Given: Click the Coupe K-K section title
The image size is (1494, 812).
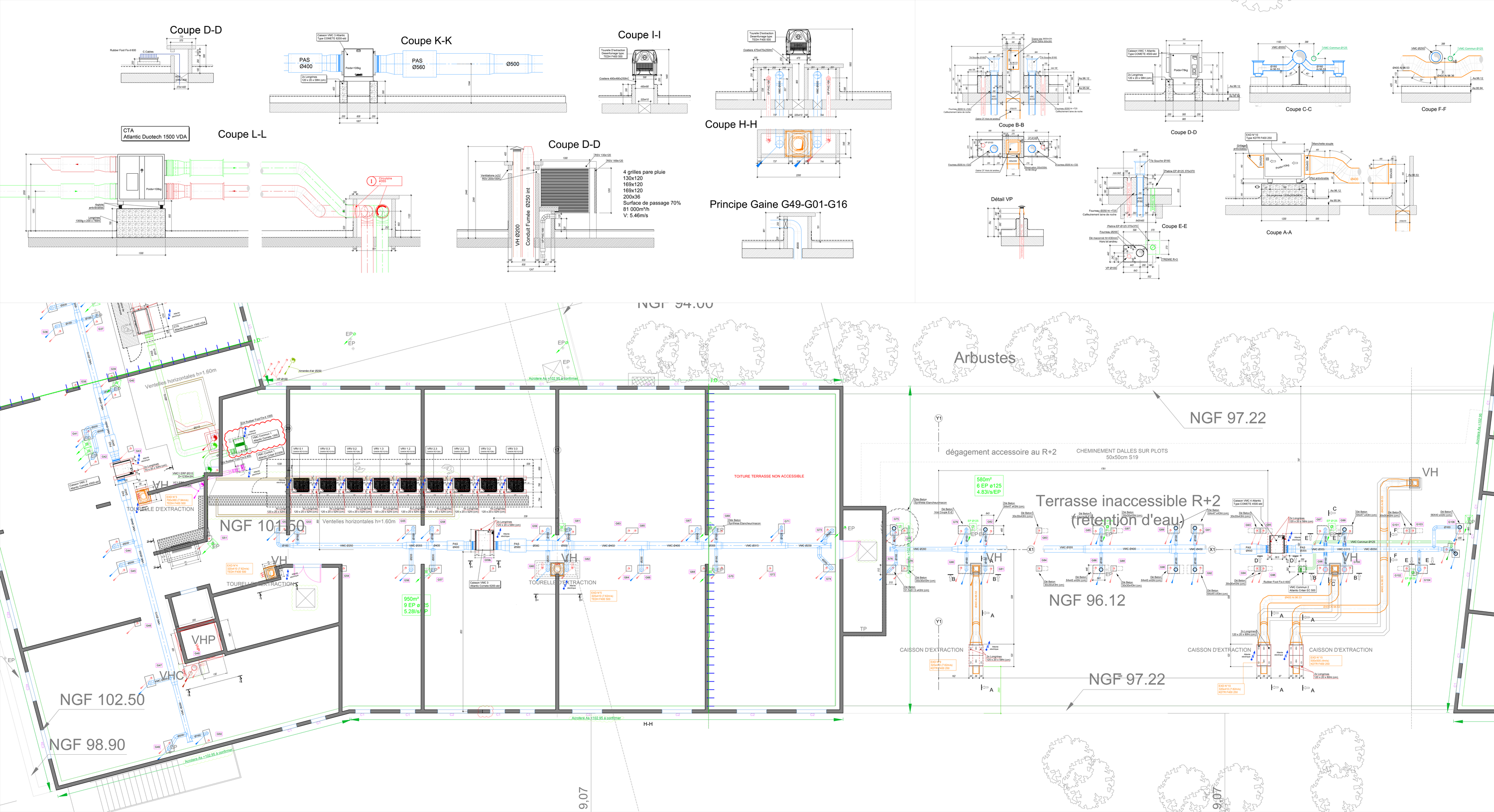Looking at the screenshot, I should pyautogui.click(x=426, y=41).
